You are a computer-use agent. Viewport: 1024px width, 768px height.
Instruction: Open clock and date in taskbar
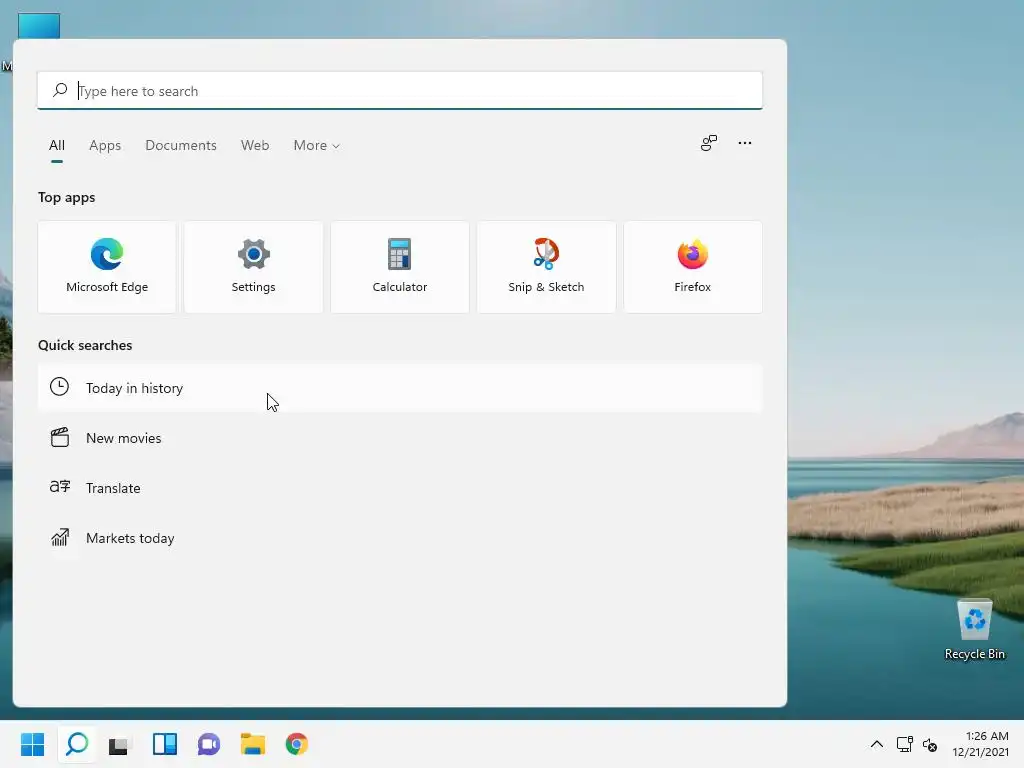pos(980,744)
